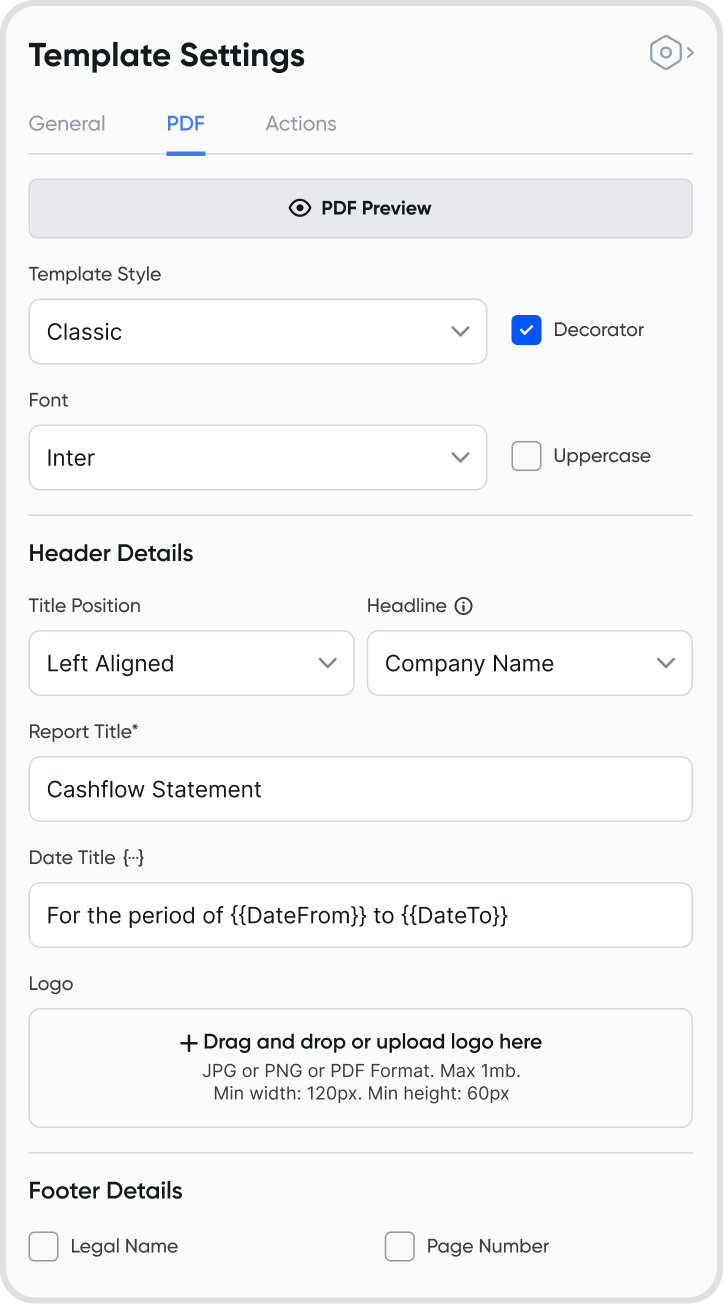
Task: Click the hexagon settings icon at top right
Action: tap(666, 53)
